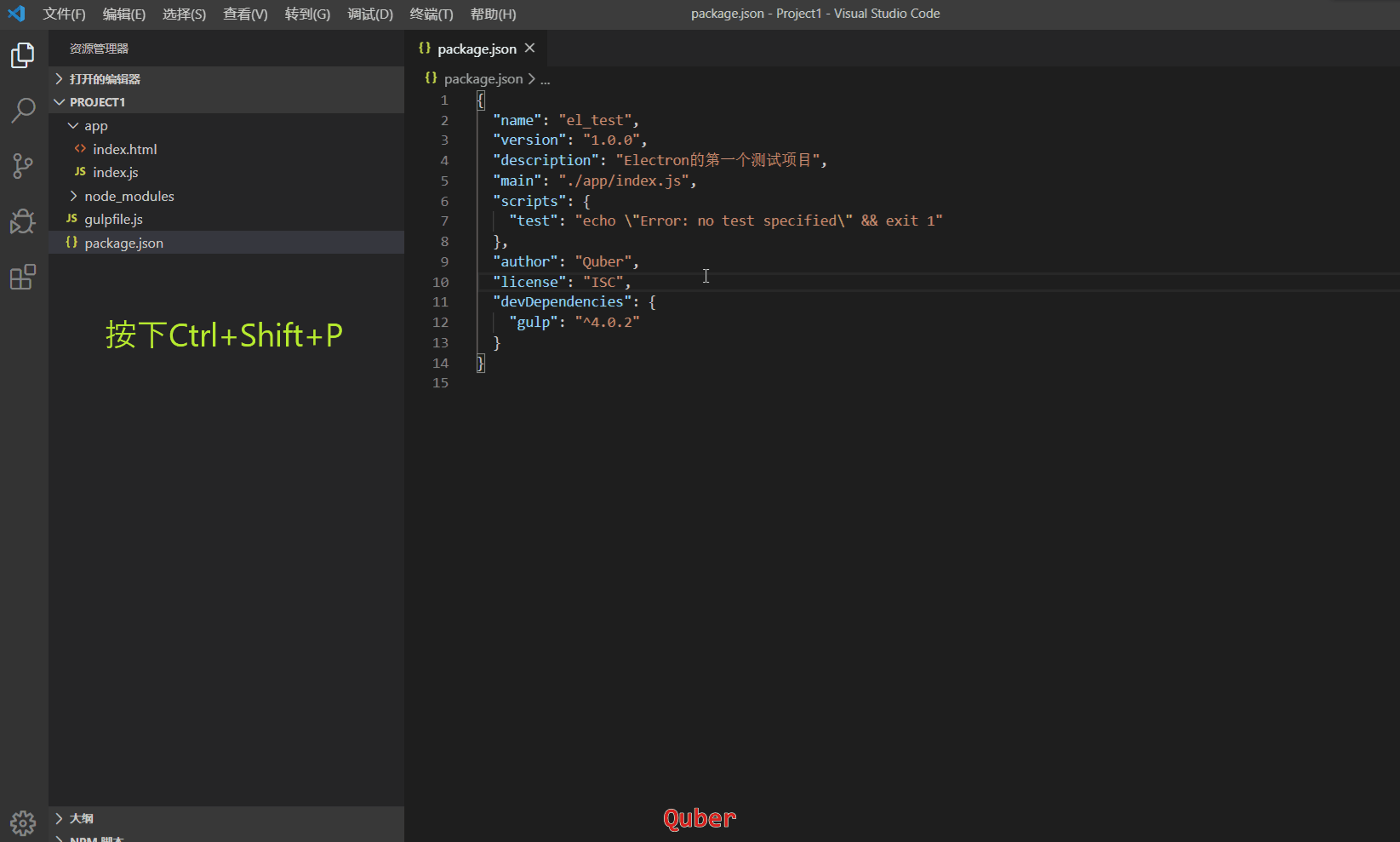Expand the 打开的编辑器 section

click(x=226, y=78)
